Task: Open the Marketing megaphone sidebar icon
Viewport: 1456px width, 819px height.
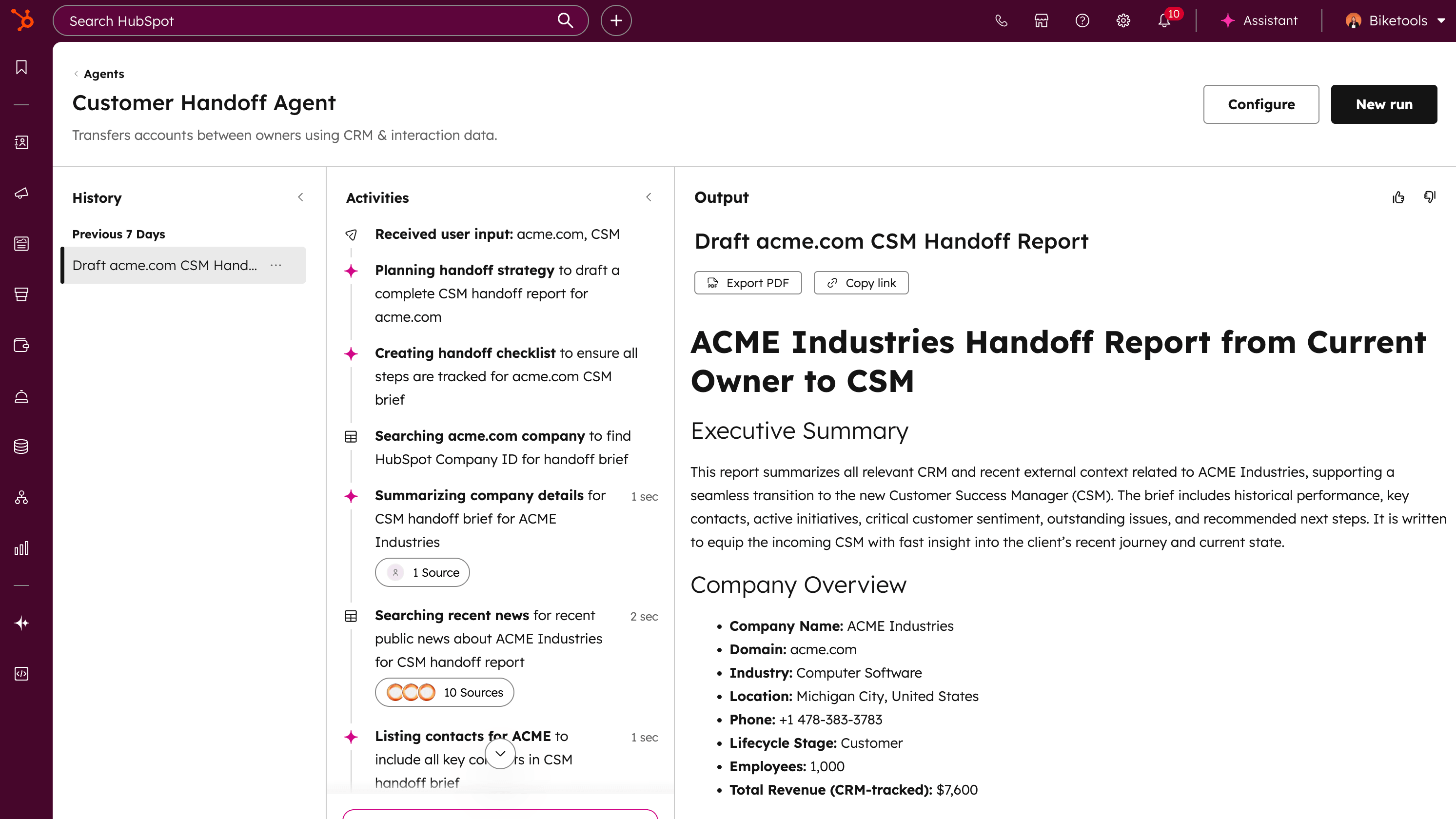Action: point(21,193)
